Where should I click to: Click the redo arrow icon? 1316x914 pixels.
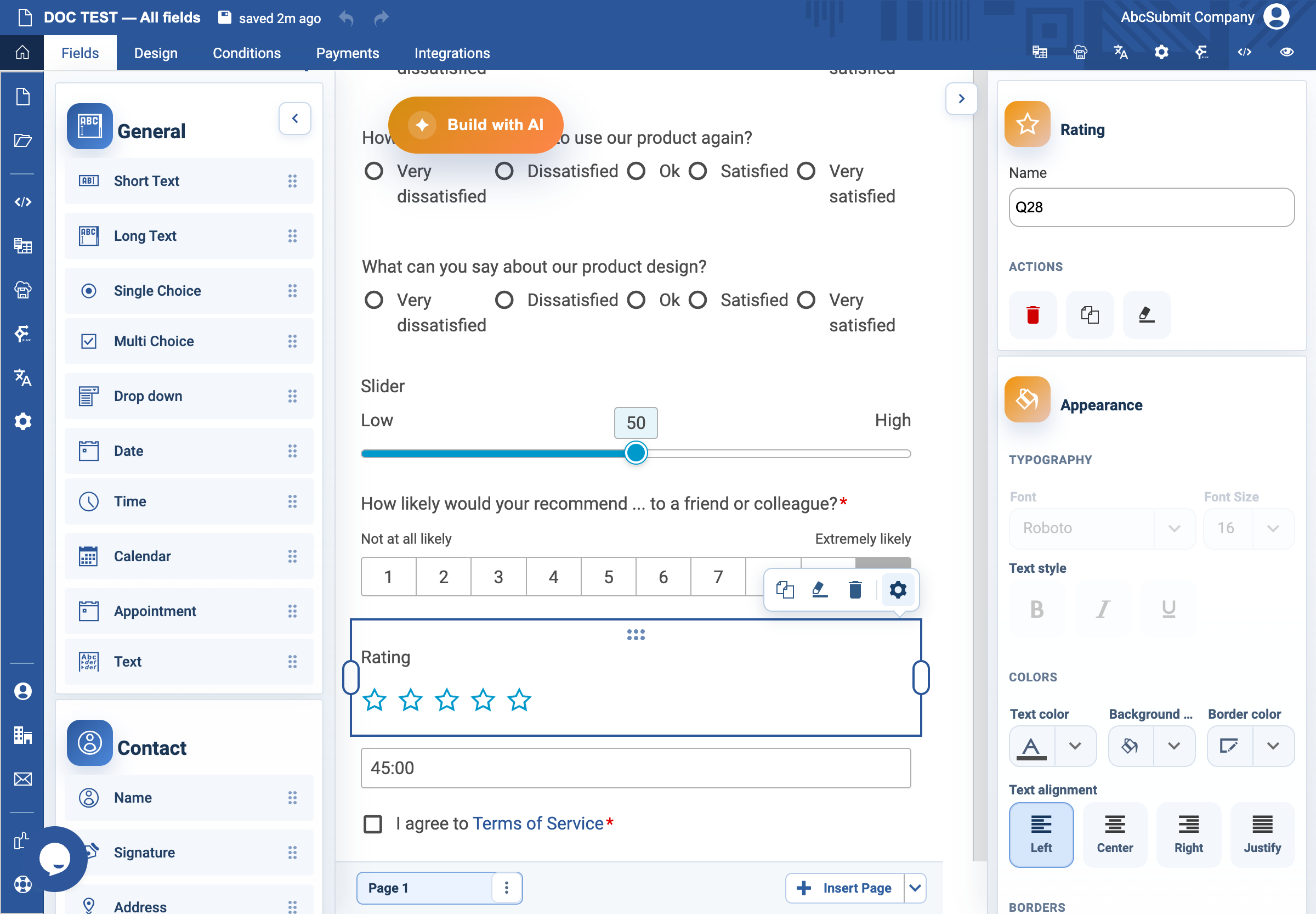pos(381,18)
